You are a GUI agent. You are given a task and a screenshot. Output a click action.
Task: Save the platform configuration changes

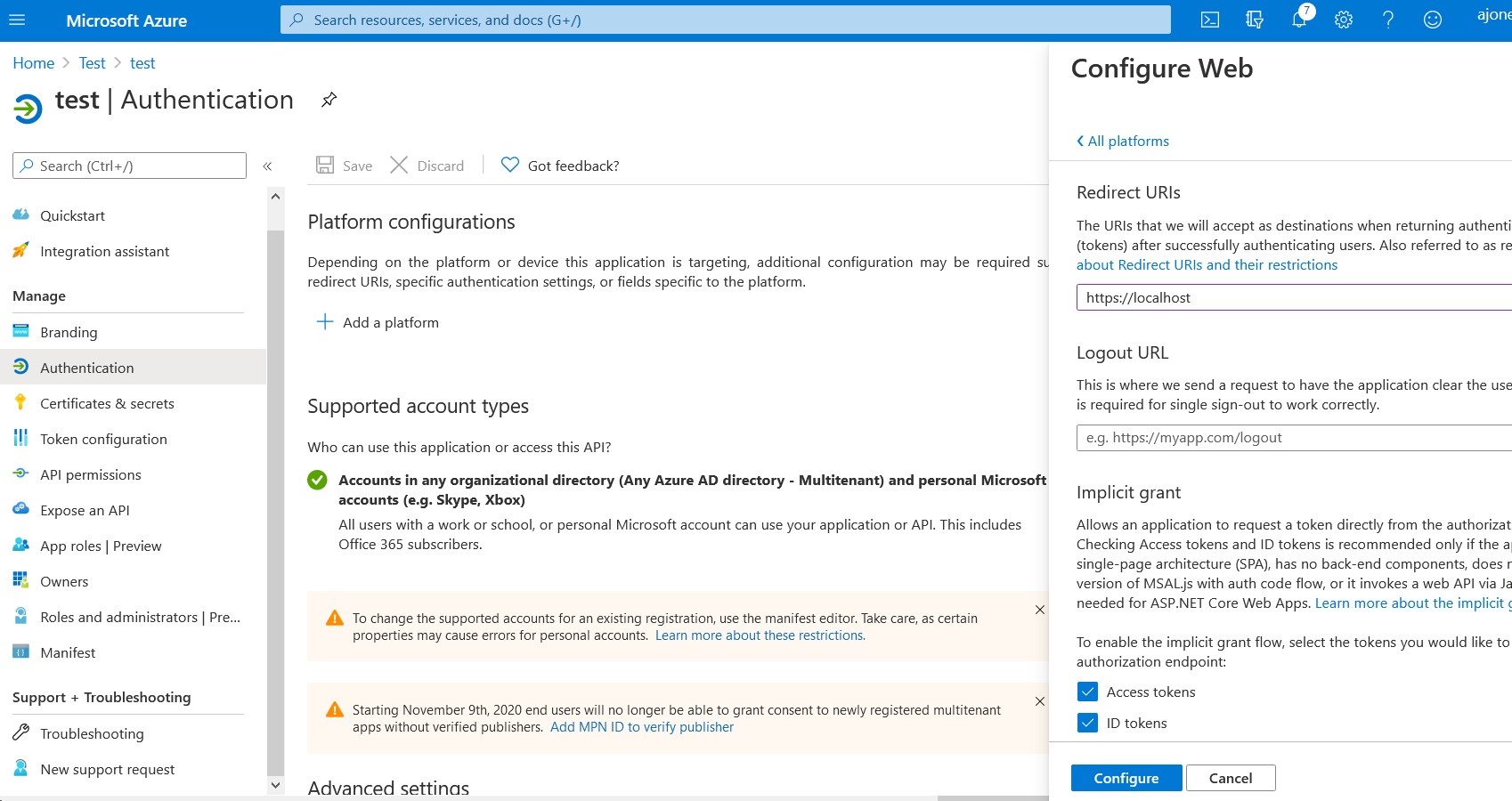click(x=343, y=166)
